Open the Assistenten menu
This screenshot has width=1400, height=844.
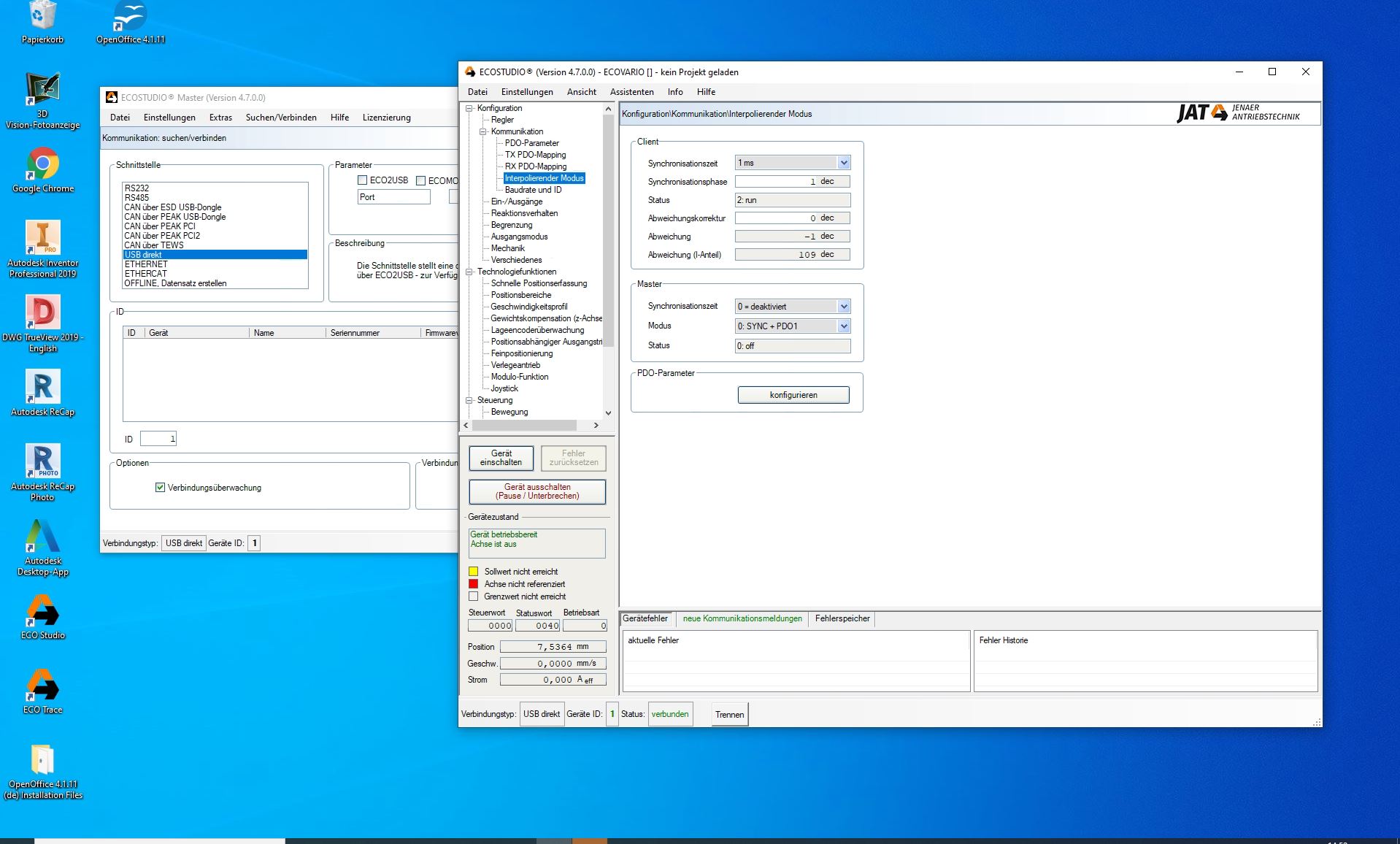(x=632, y=92)
